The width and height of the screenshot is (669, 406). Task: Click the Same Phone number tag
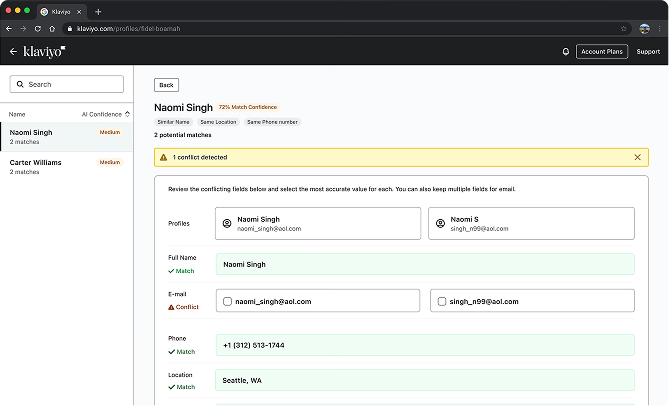[272, 122]
